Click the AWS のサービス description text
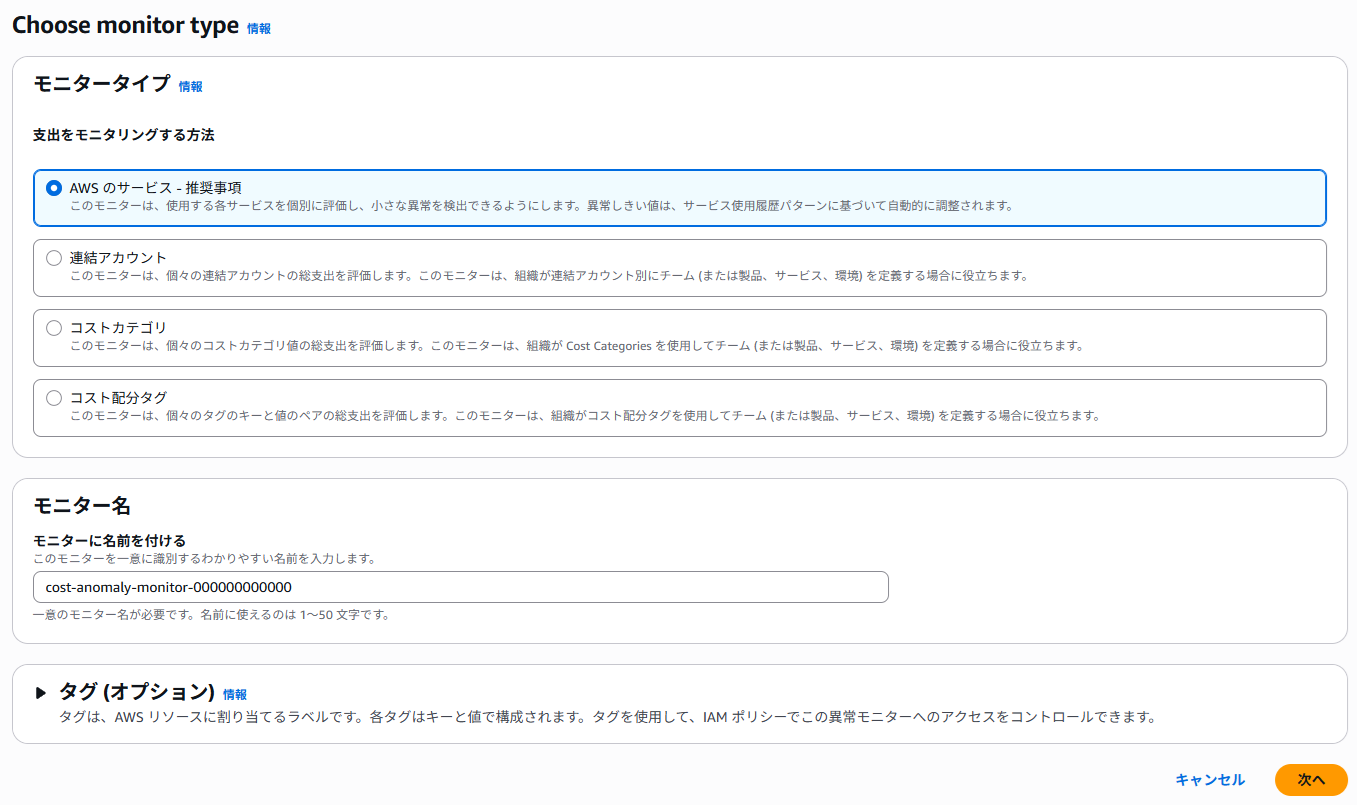This screenshot has width=1357, height=805. (541, 206)
